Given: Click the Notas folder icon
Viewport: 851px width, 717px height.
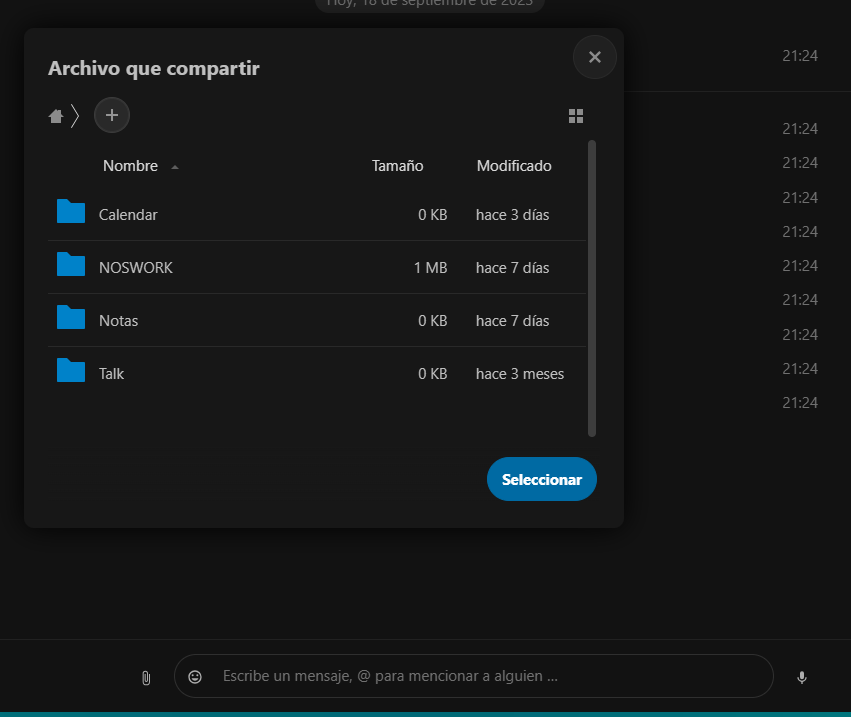Looking at the screenshot, I should 71,317.
